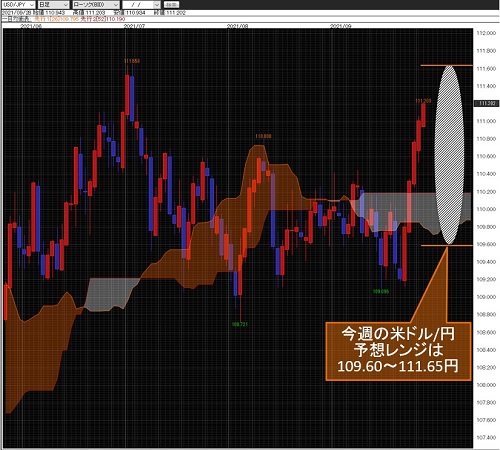Click the 109.095 low label on the chart
This screenshot has width=500, height=450.
click(381, 291)
